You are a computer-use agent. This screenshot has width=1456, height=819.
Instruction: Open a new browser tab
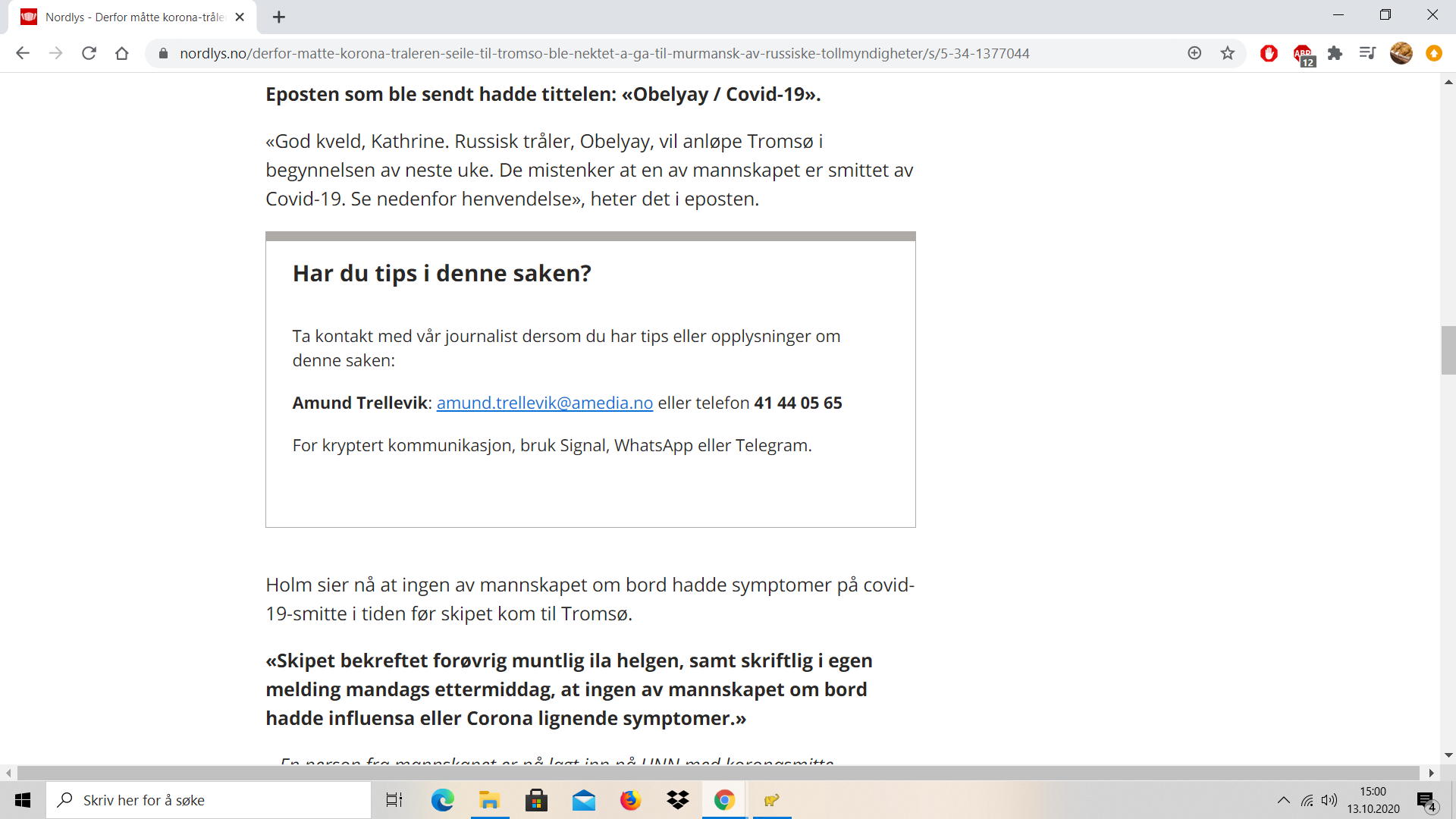point(279,17)
